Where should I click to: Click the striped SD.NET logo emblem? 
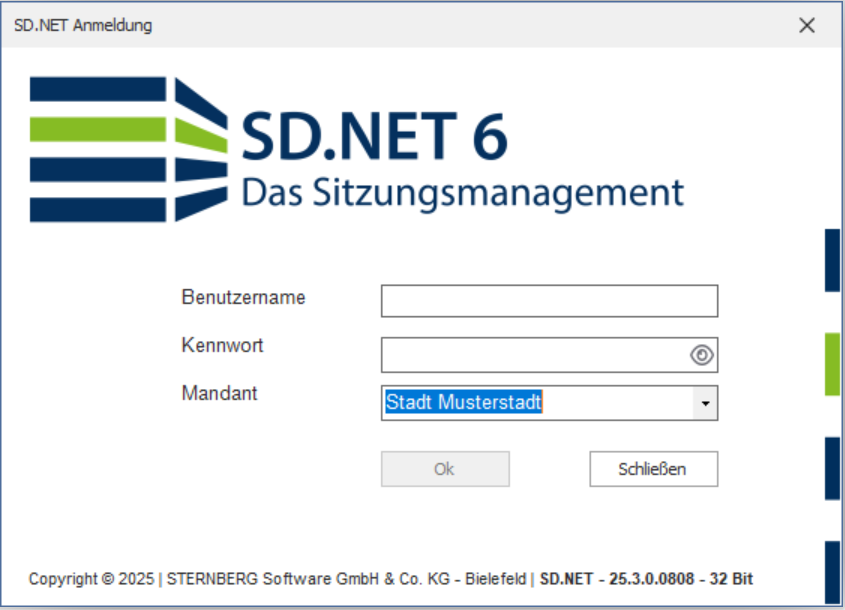click(x=128, y=149)
